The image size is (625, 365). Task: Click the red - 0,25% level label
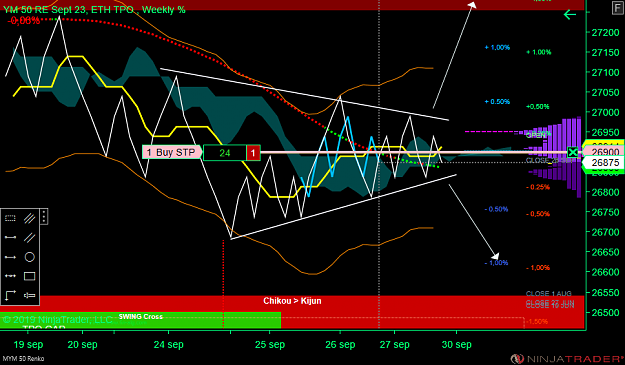(538, 187)
